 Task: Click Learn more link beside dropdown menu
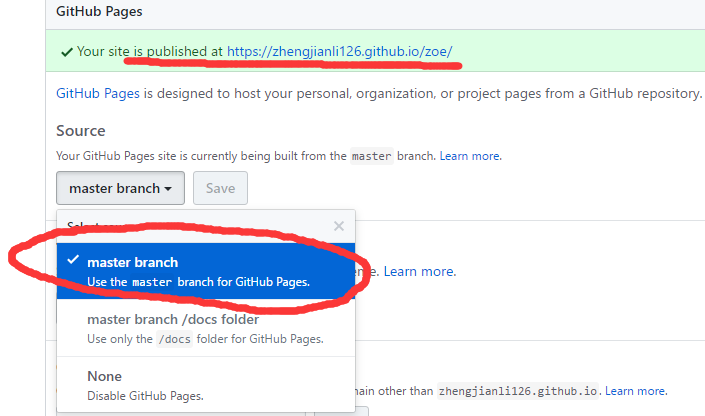coord(420,271)
